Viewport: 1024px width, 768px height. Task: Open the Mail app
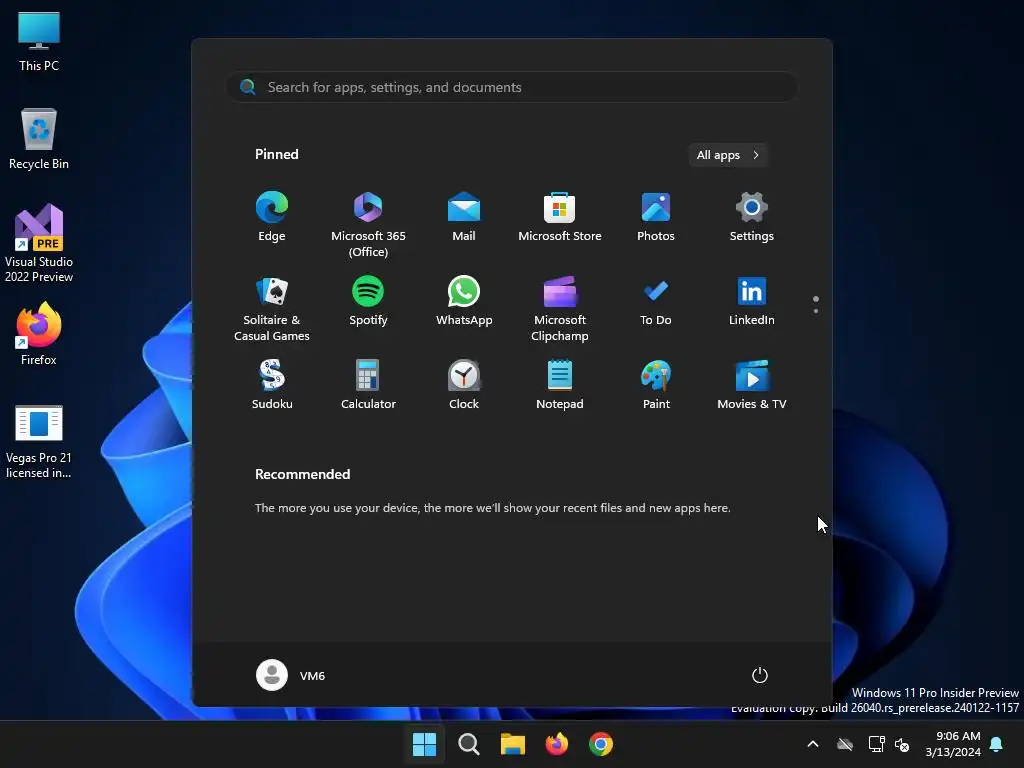pos(464,217)
